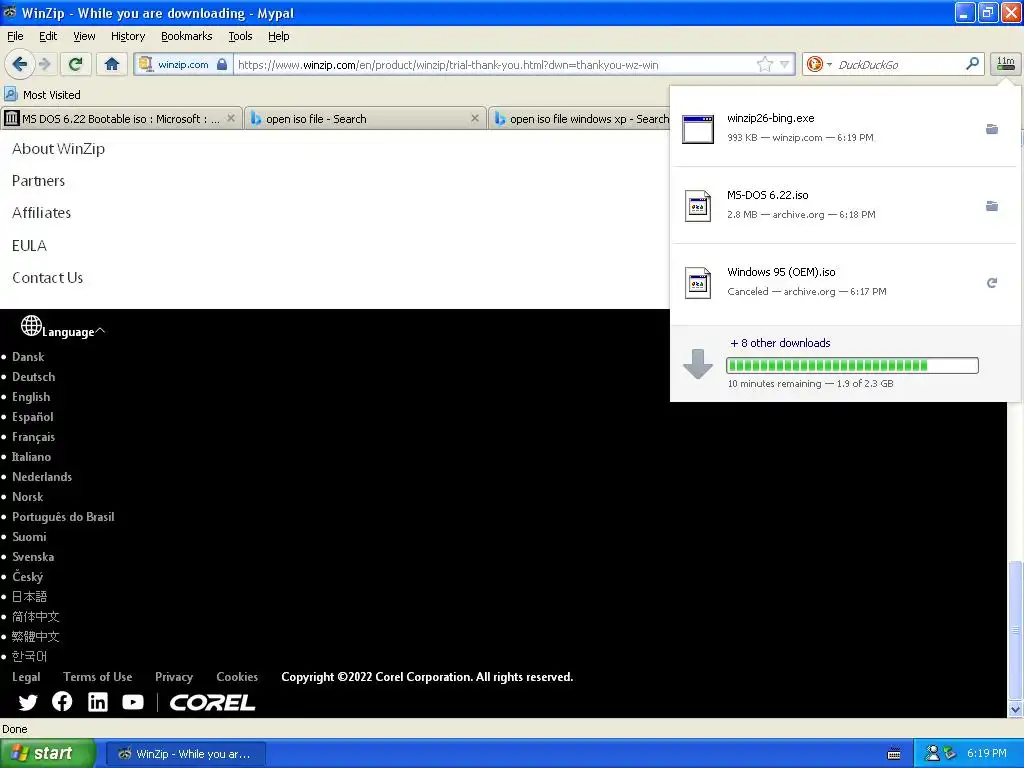Open the File menu
The image size is (1024, 768).
pyautogui.click(x=15, y=36)
